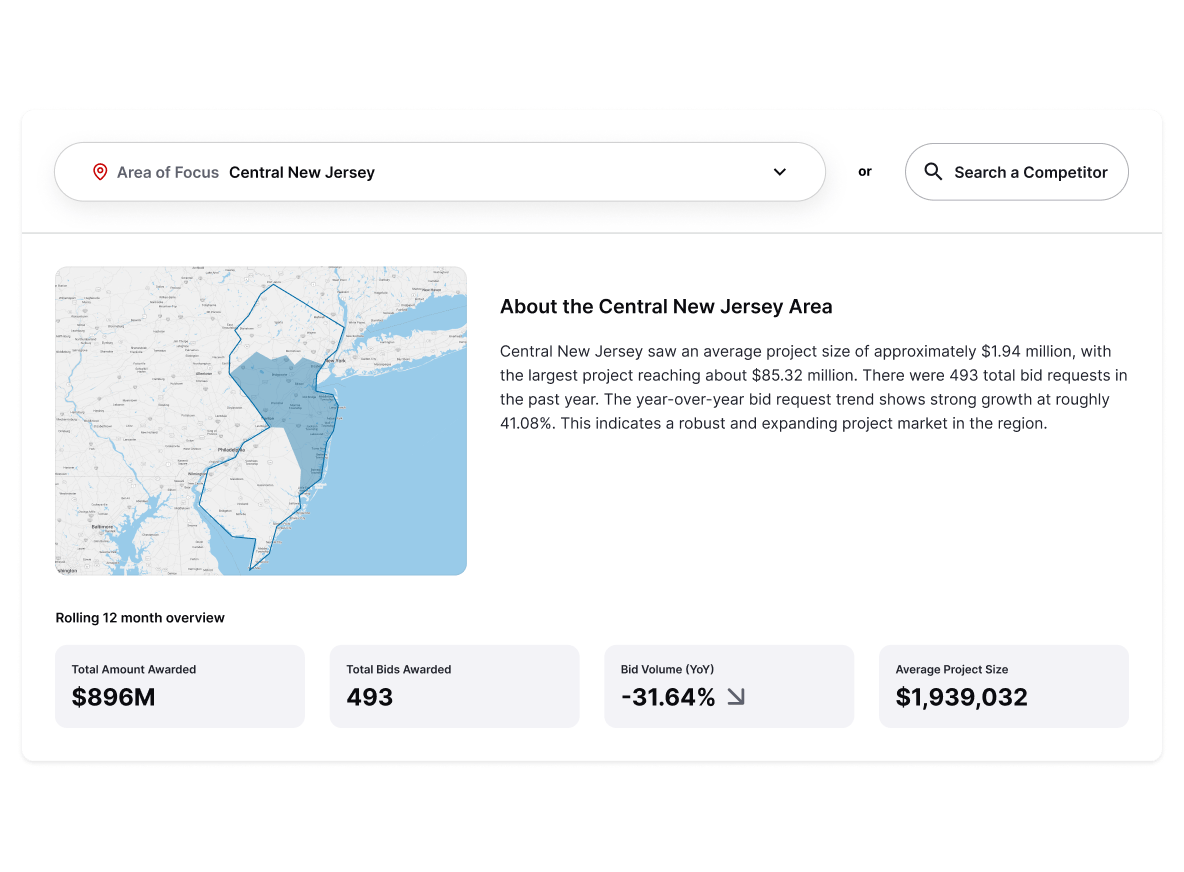This screenshot has height=872, width=1184.
Task: Click New York label on the map
Action: [x=333, y=360]
